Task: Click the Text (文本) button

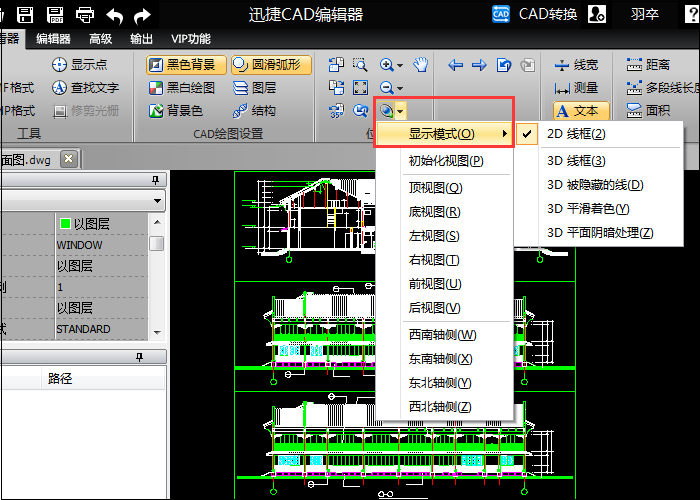Action: point(577,110)
